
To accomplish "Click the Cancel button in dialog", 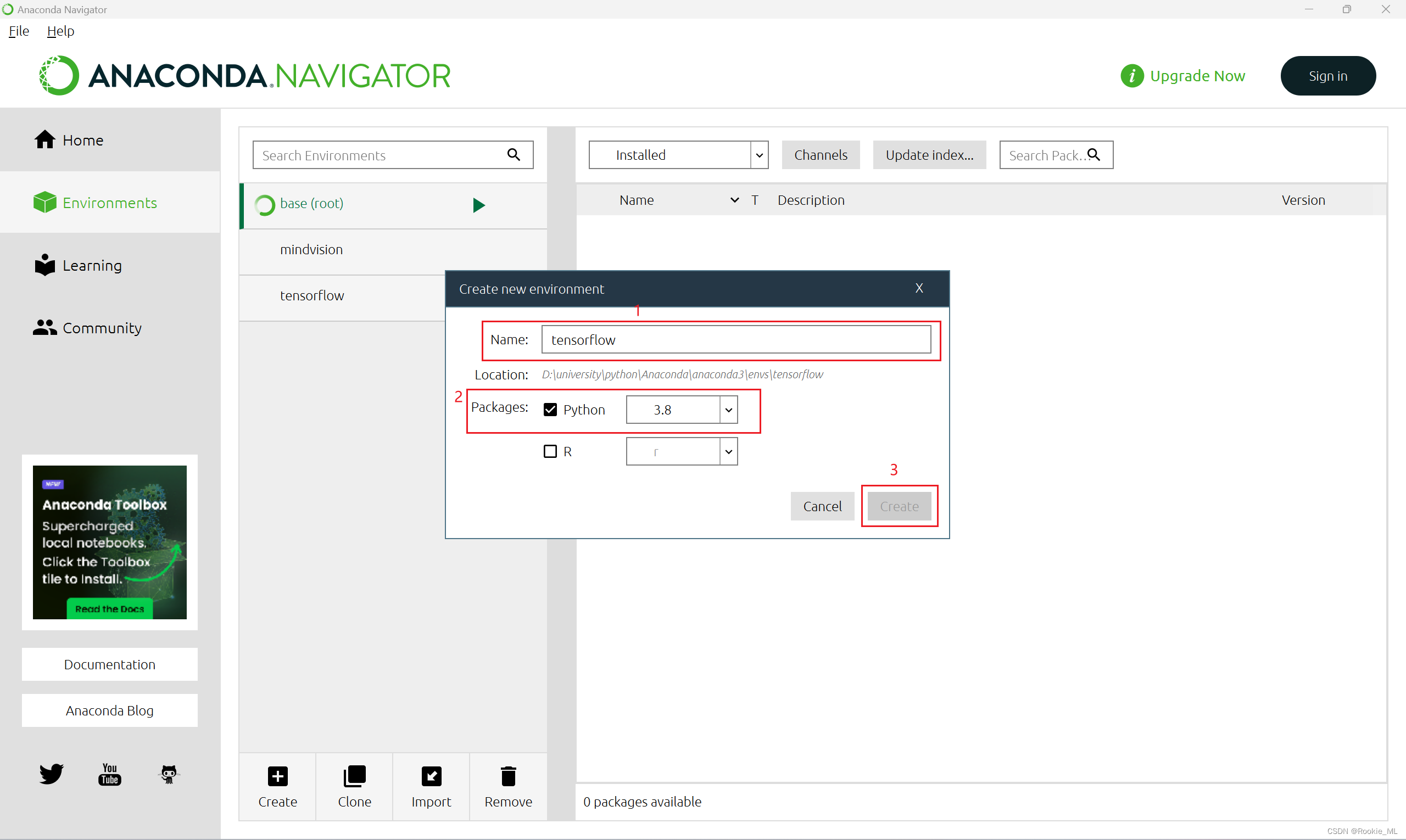I will click(x=822, y=506).
